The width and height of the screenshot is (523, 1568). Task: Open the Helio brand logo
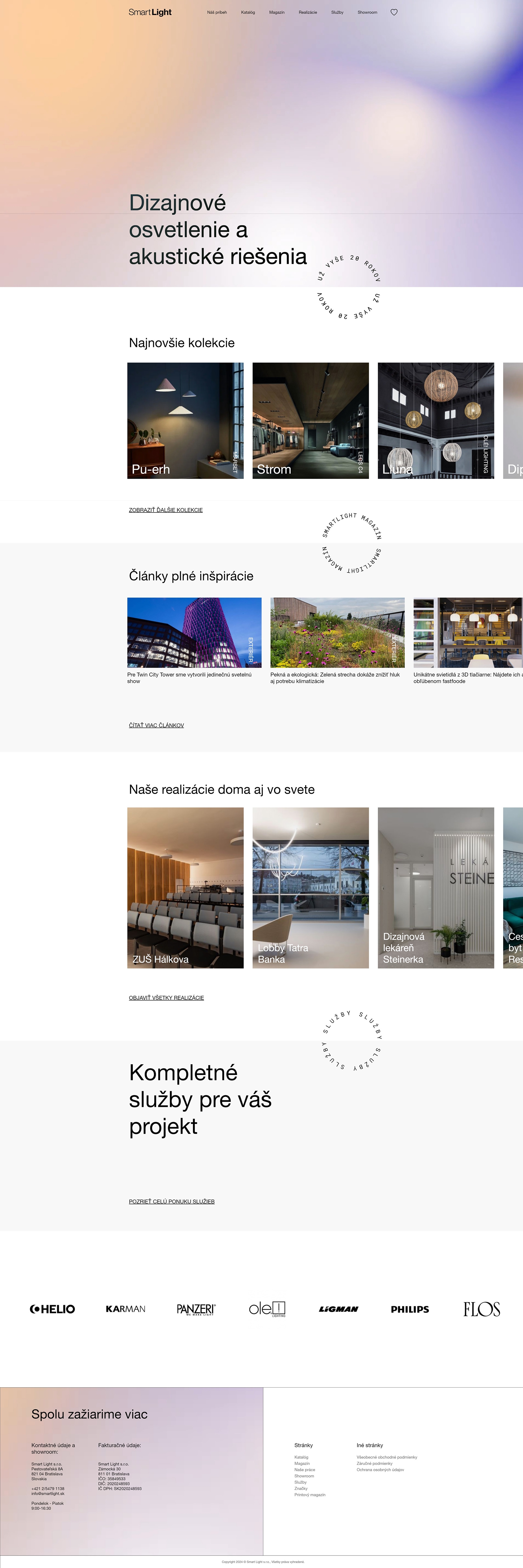click(x=52, y=1309)
